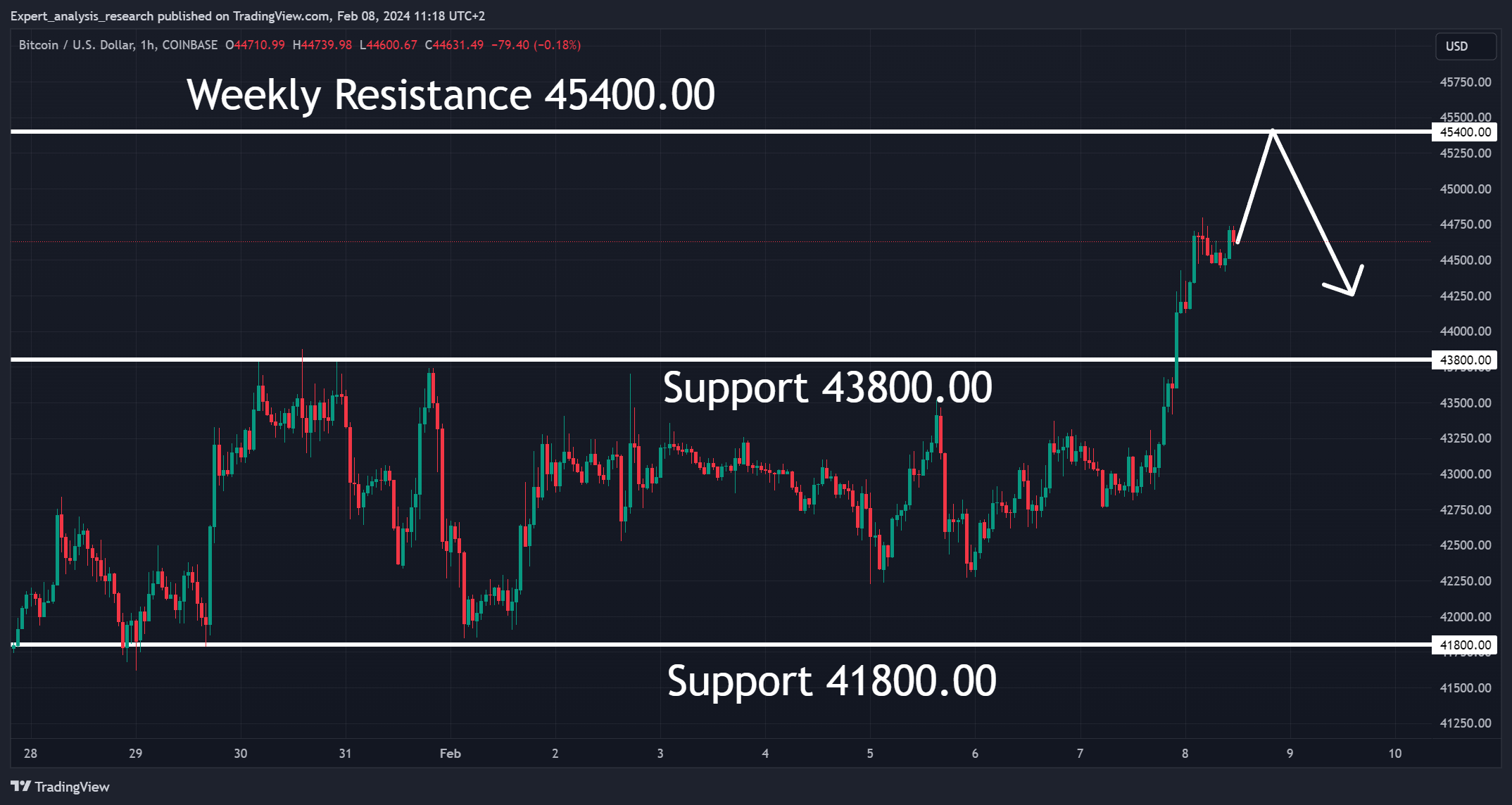Select the 41800.00 price axis tag

tap(1465, 645)
